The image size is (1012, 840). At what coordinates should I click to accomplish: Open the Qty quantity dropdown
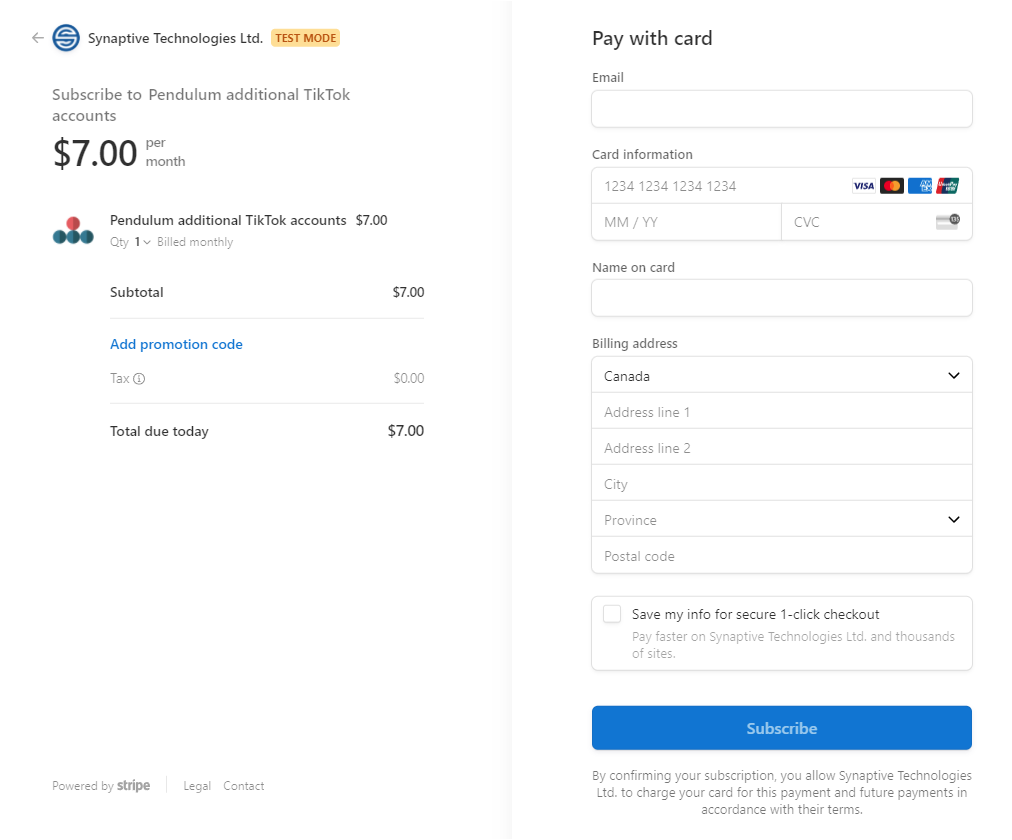click(x=142, y=242)
